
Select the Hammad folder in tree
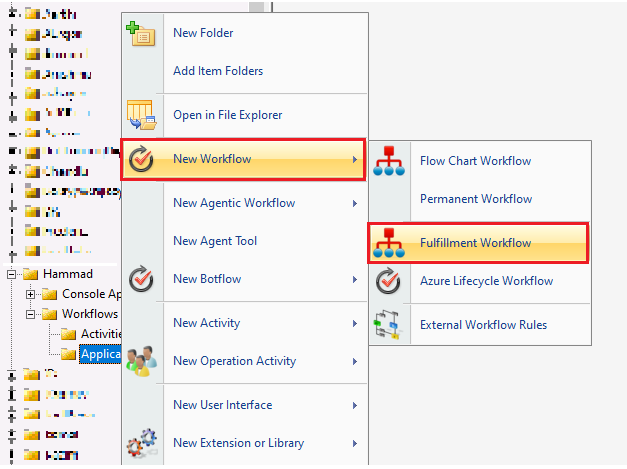click(x=68, y=274)
